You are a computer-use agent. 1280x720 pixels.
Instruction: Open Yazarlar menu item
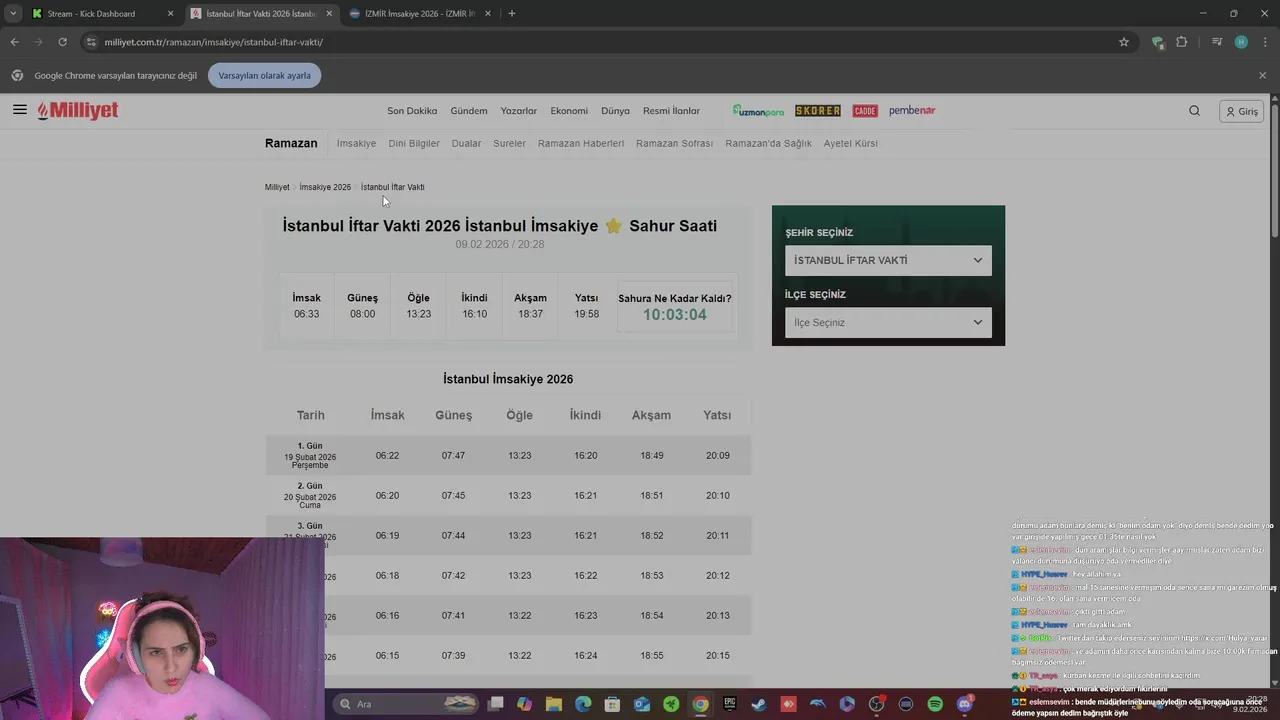519,111
